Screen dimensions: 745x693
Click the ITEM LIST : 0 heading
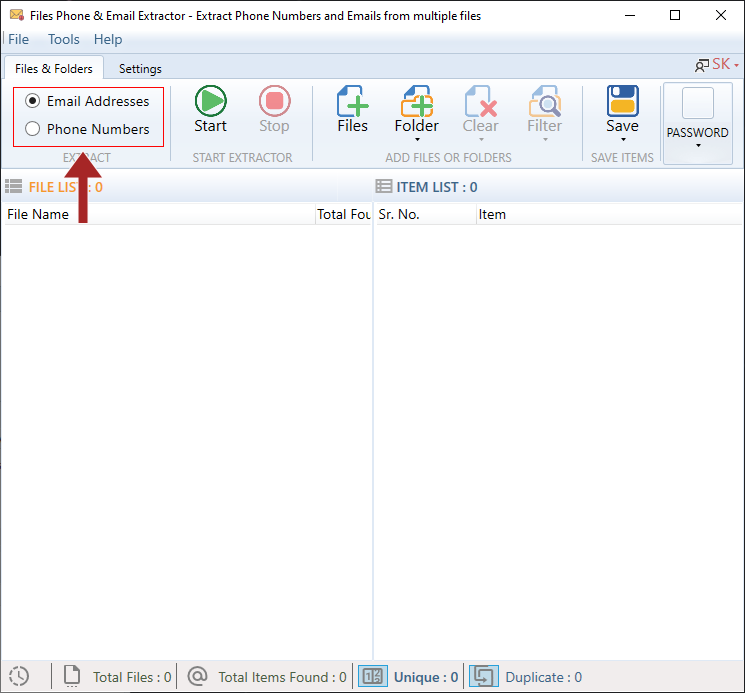(x=437, y=187)
